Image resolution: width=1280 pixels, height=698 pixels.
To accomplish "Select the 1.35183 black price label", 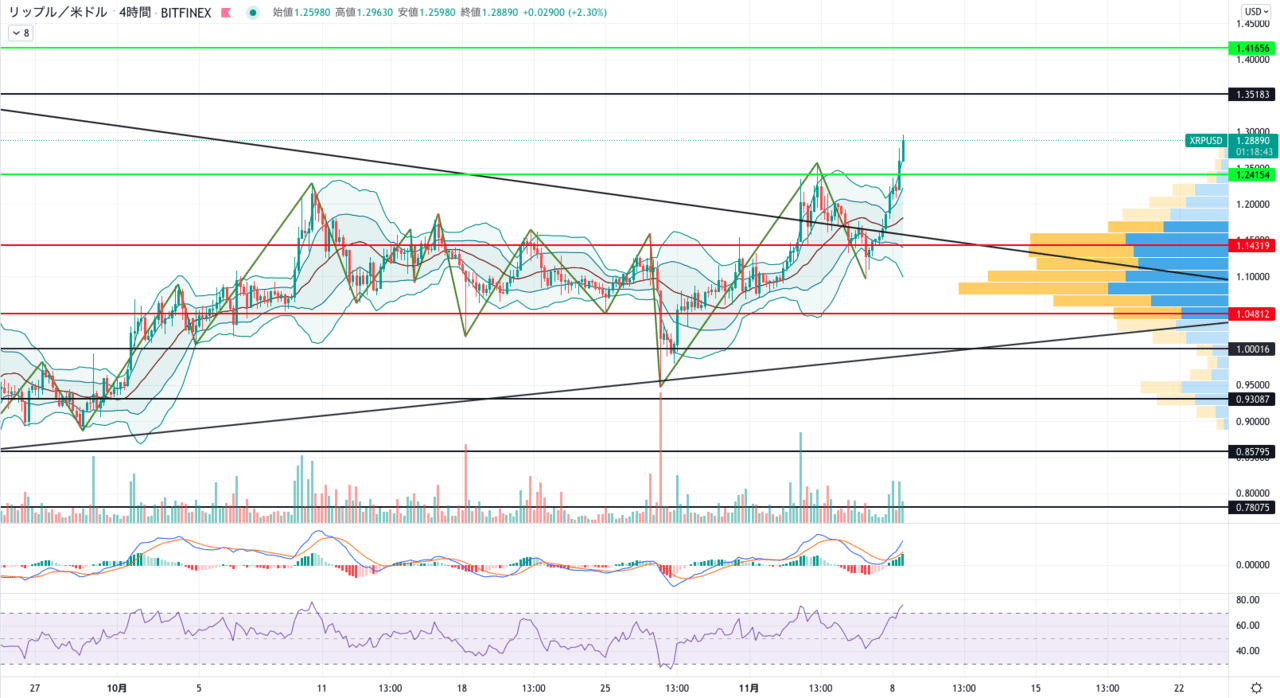I will coord(1252,94).
